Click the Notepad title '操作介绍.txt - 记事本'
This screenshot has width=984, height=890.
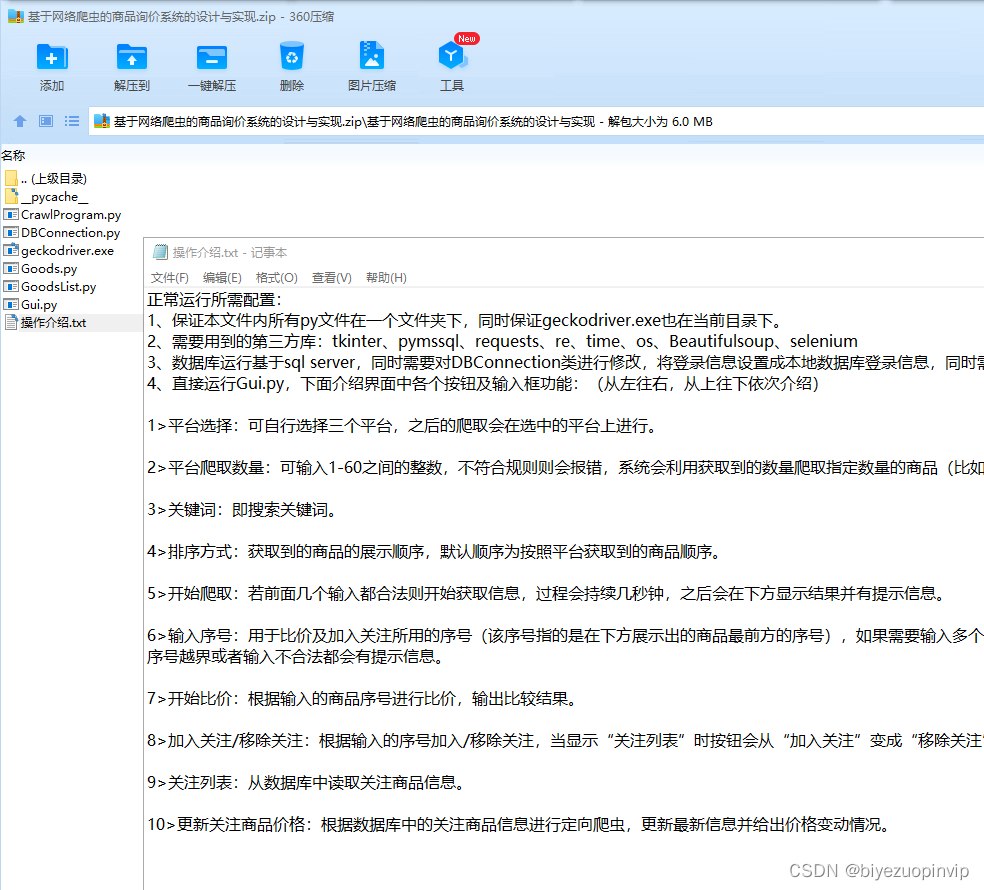[230, 252]
